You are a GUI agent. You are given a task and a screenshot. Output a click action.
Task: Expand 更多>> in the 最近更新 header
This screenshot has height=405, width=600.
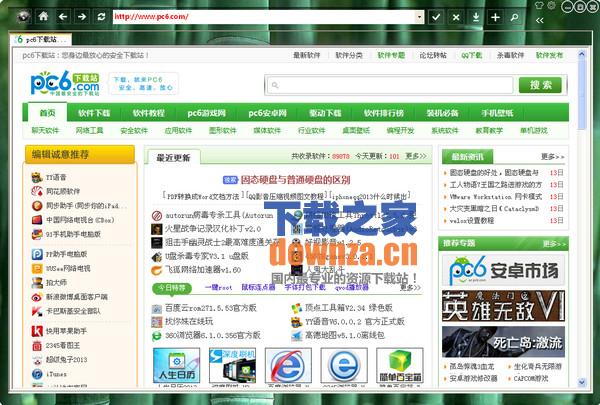click(x=416, y=156)
